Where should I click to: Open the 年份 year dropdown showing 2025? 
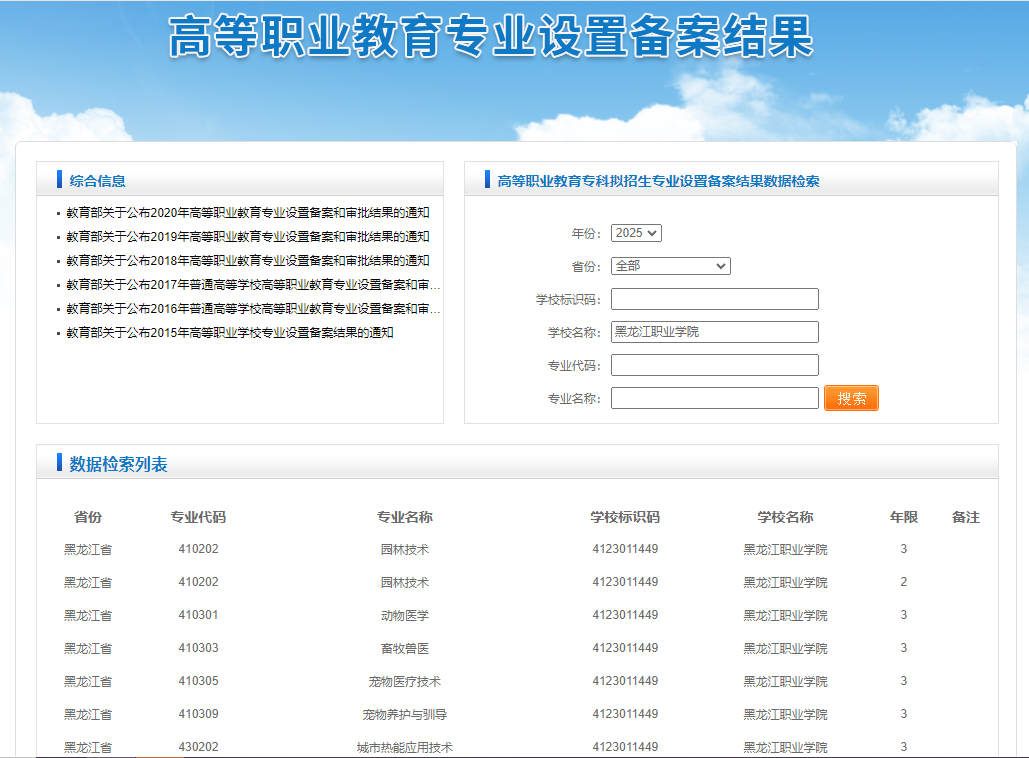[636, 233]
